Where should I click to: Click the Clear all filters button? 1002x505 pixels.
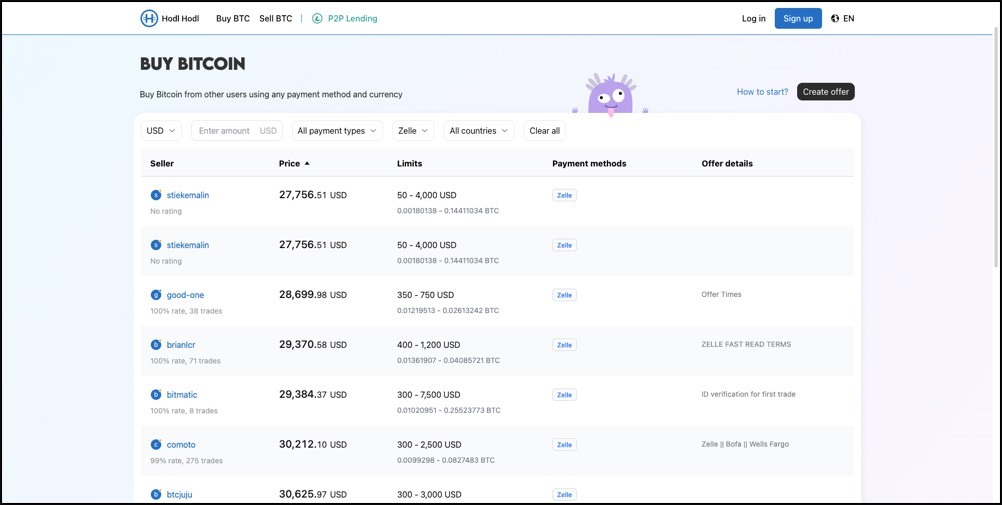coord(544,130)
